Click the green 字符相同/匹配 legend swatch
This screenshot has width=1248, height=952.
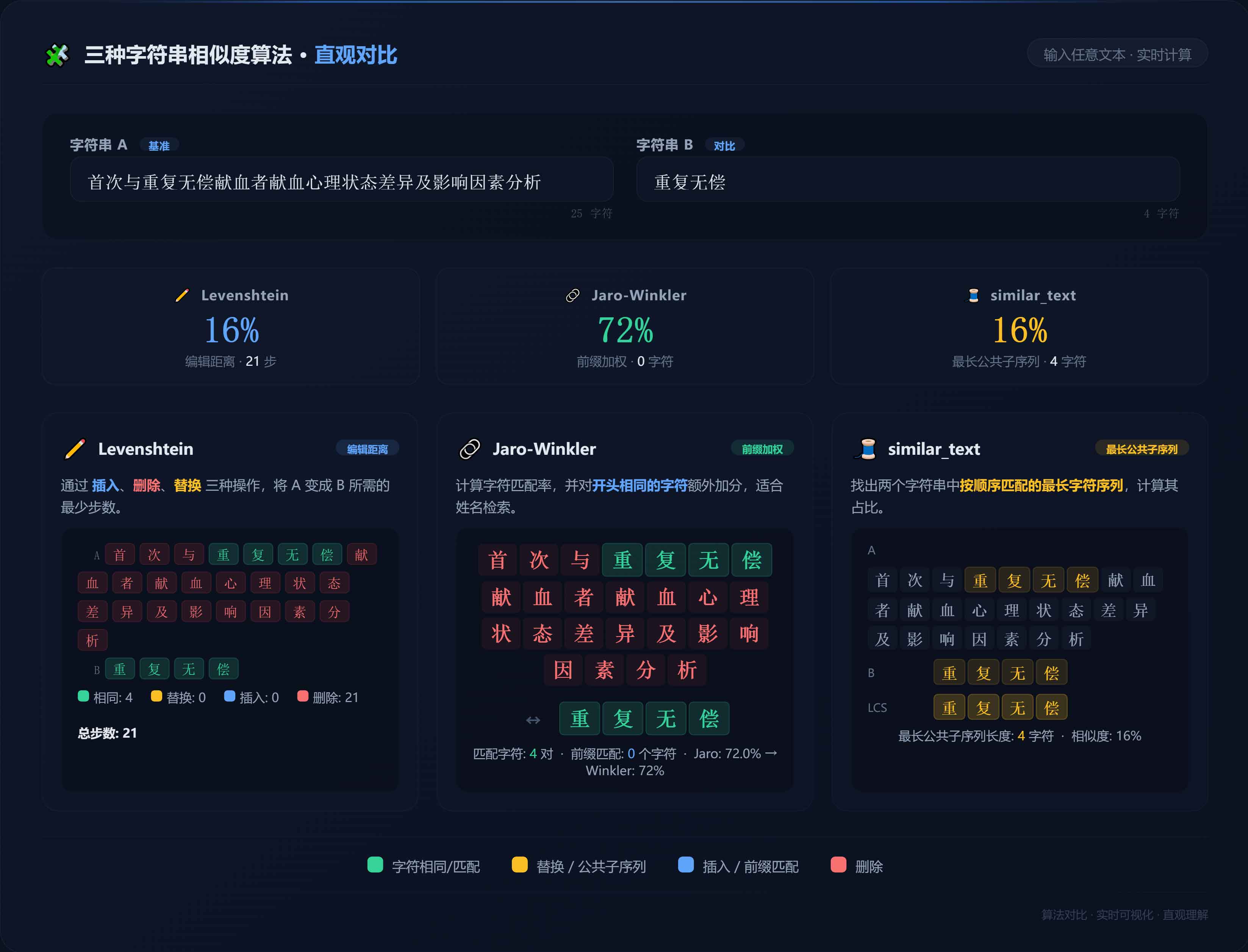coord(375,865)
